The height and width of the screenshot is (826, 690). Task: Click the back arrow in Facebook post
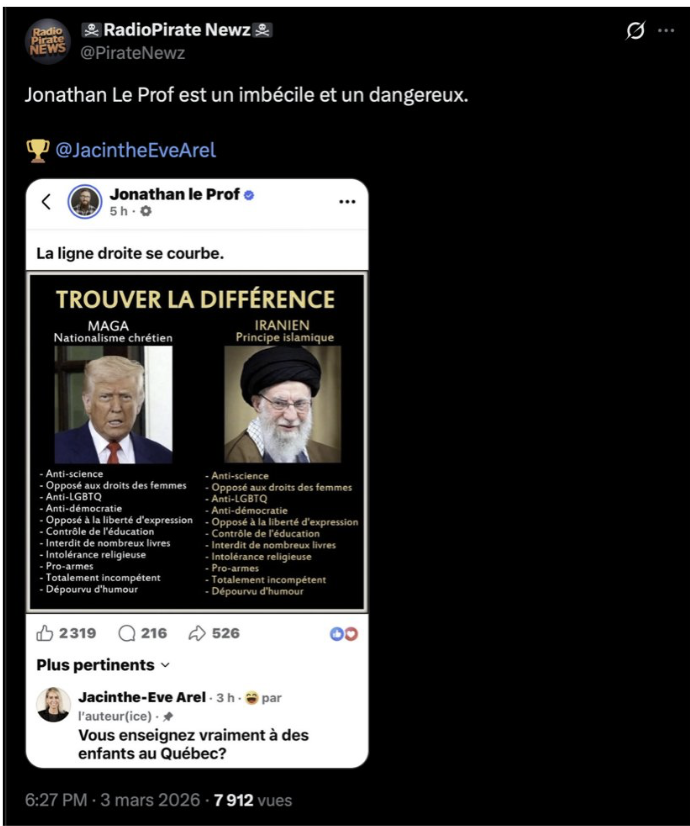click(x=46, y=202)
